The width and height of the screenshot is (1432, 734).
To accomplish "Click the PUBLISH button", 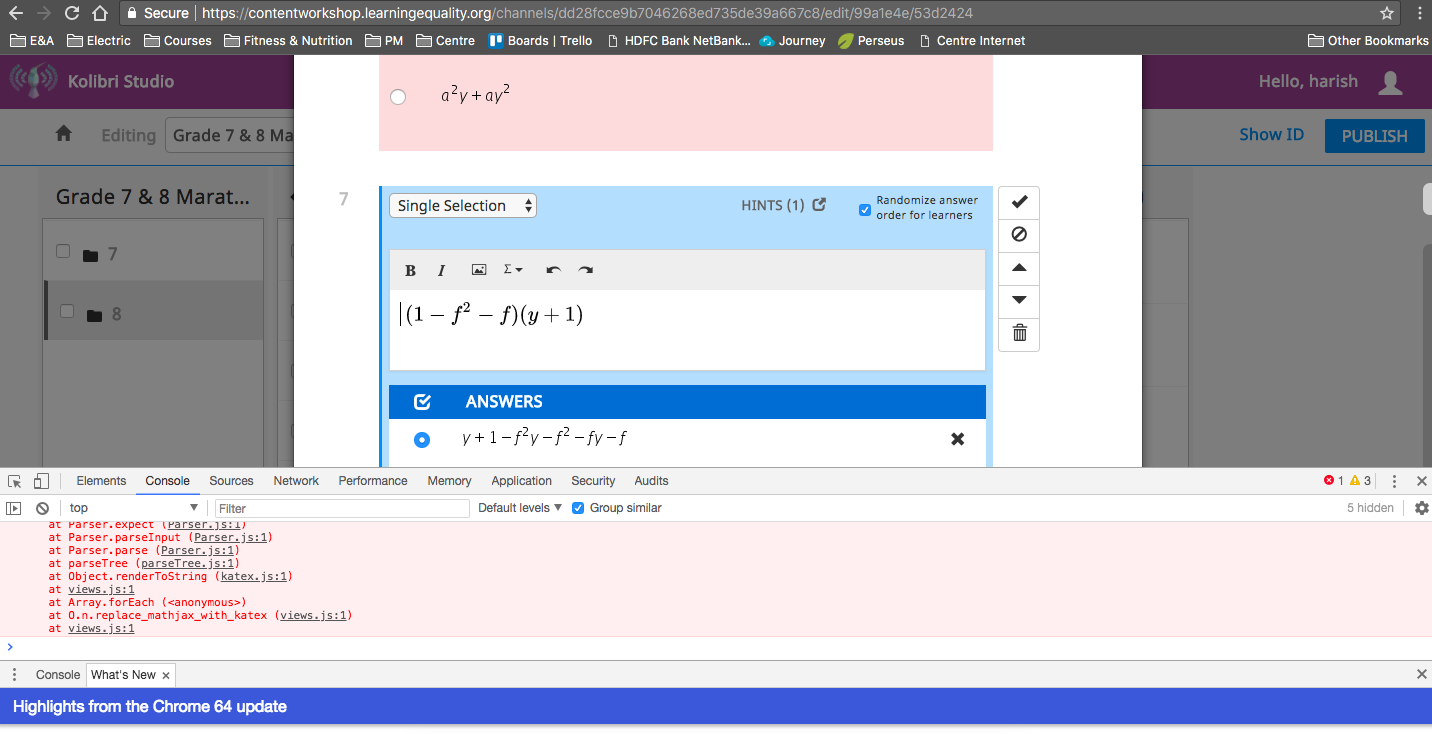I will point(1374,136).
